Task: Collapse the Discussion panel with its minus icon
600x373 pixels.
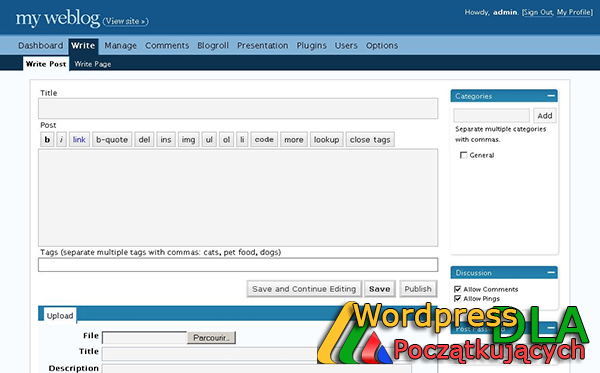Action: coord(551,272)
